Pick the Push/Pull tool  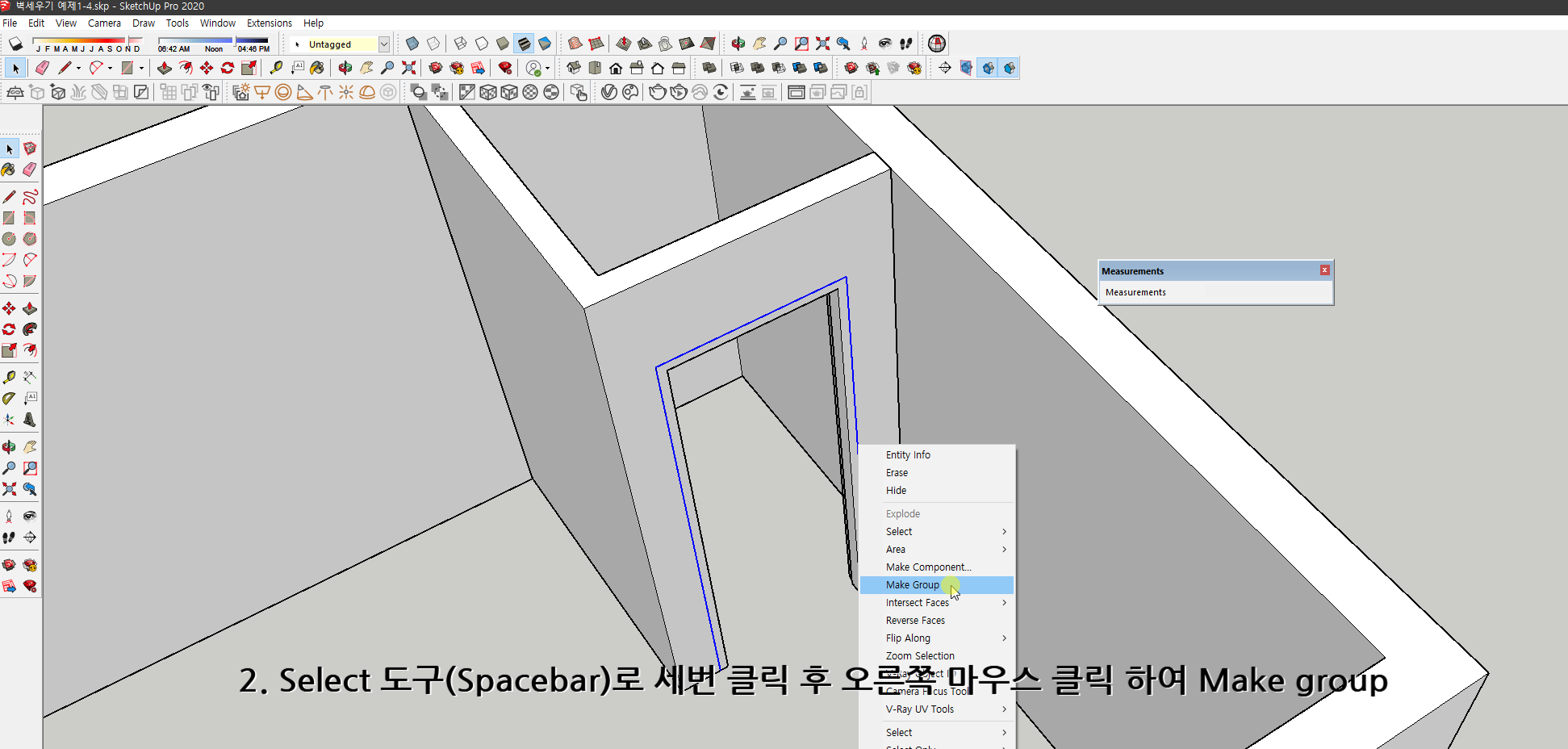pyautogui.click(x=165, y=68)
